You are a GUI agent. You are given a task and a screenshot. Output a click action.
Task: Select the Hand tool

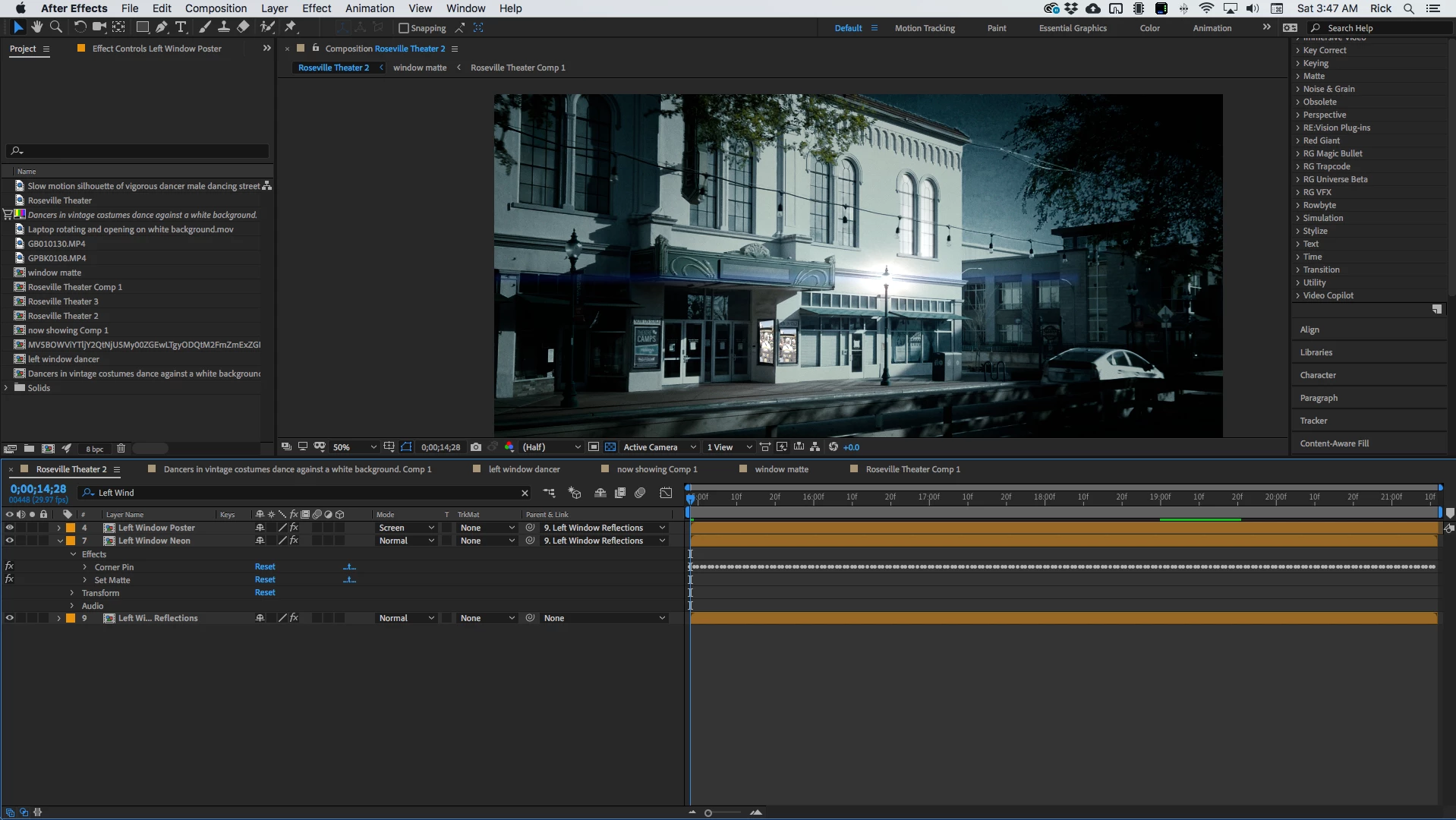(x=36, y=27)
